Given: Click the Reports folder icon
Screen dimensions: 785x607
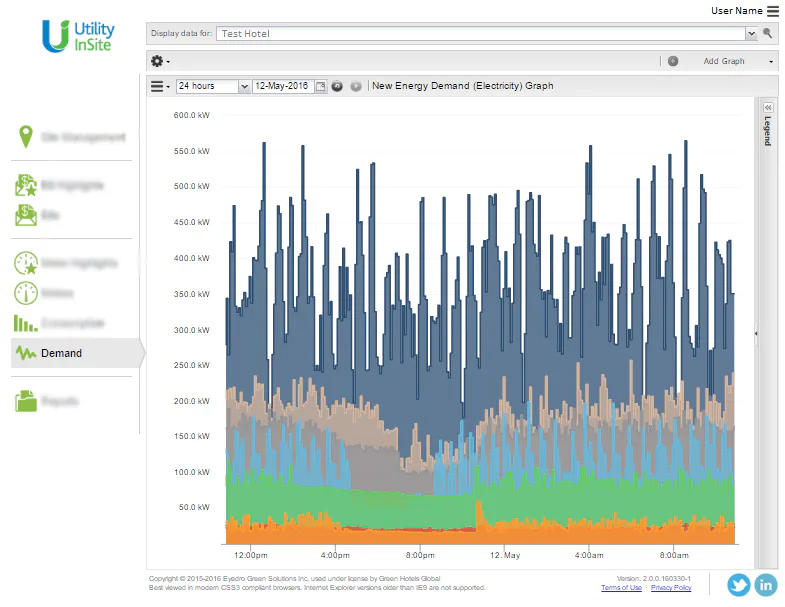Looking at the screenshot, I should (x=26, y=401).
